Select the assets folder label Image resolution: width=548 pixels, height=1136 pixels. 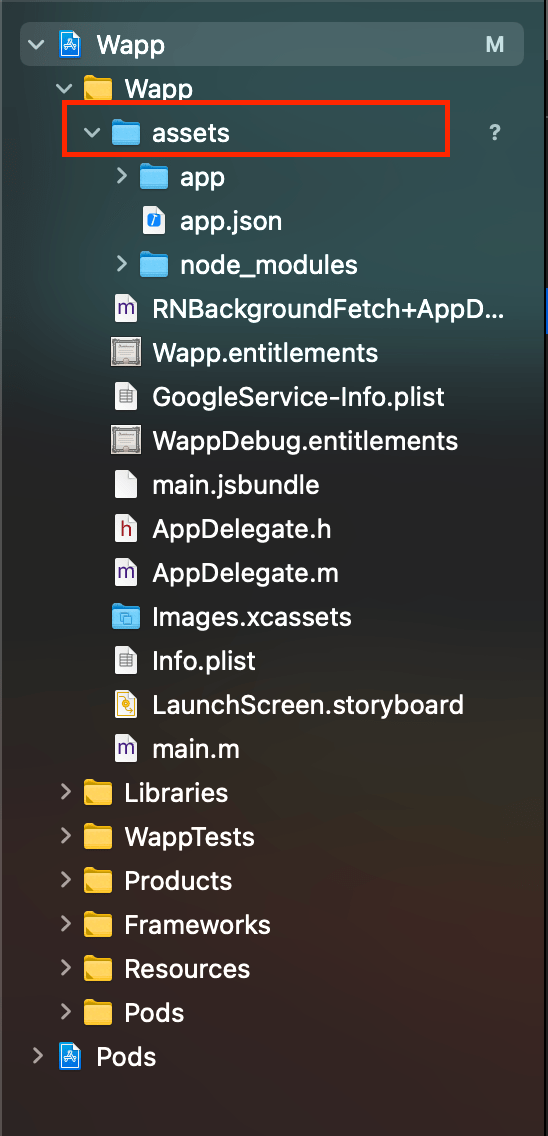pos(191,133)
